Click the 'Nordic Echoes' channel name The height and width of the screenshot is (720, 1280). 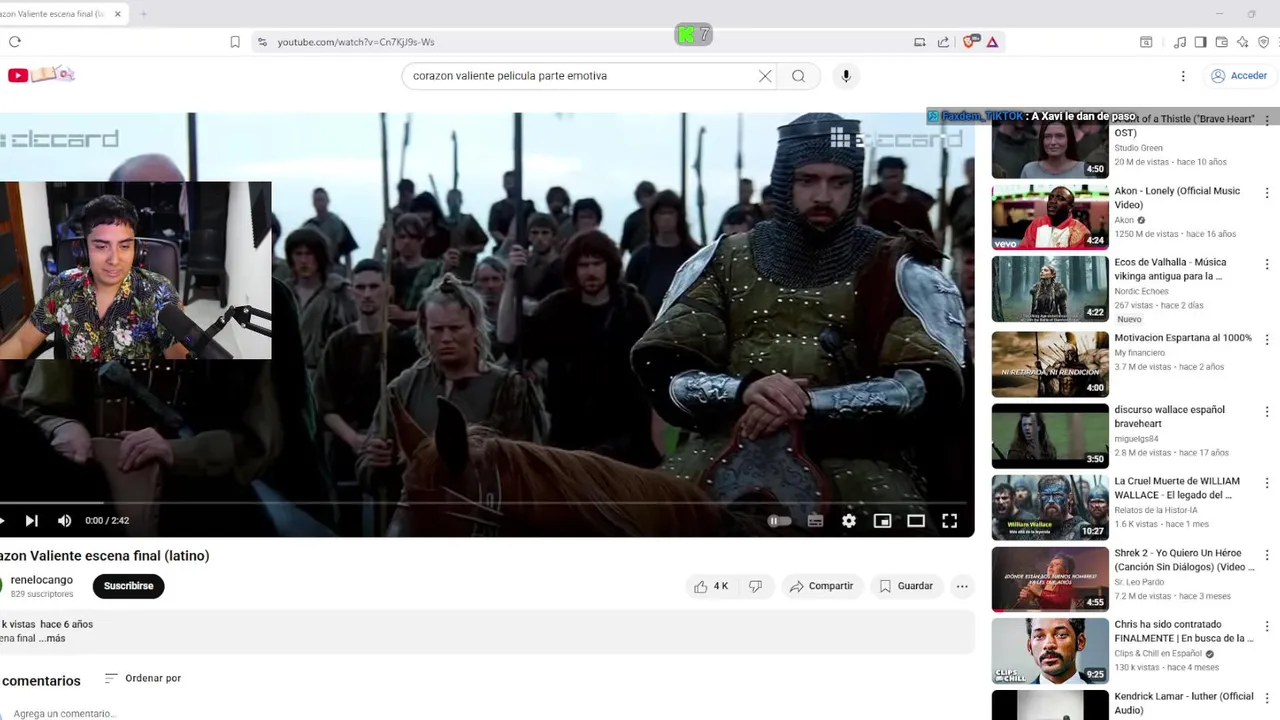pos(1141,292)
